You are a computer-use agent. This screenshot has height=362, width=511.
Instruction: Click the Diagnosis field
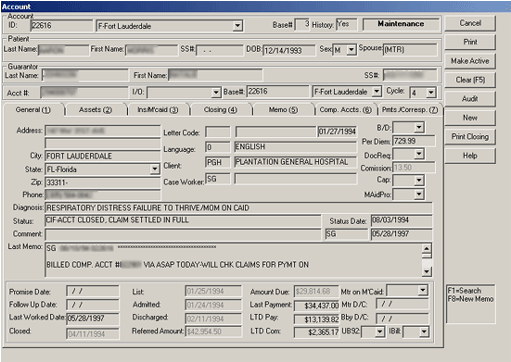coord(238,208)
